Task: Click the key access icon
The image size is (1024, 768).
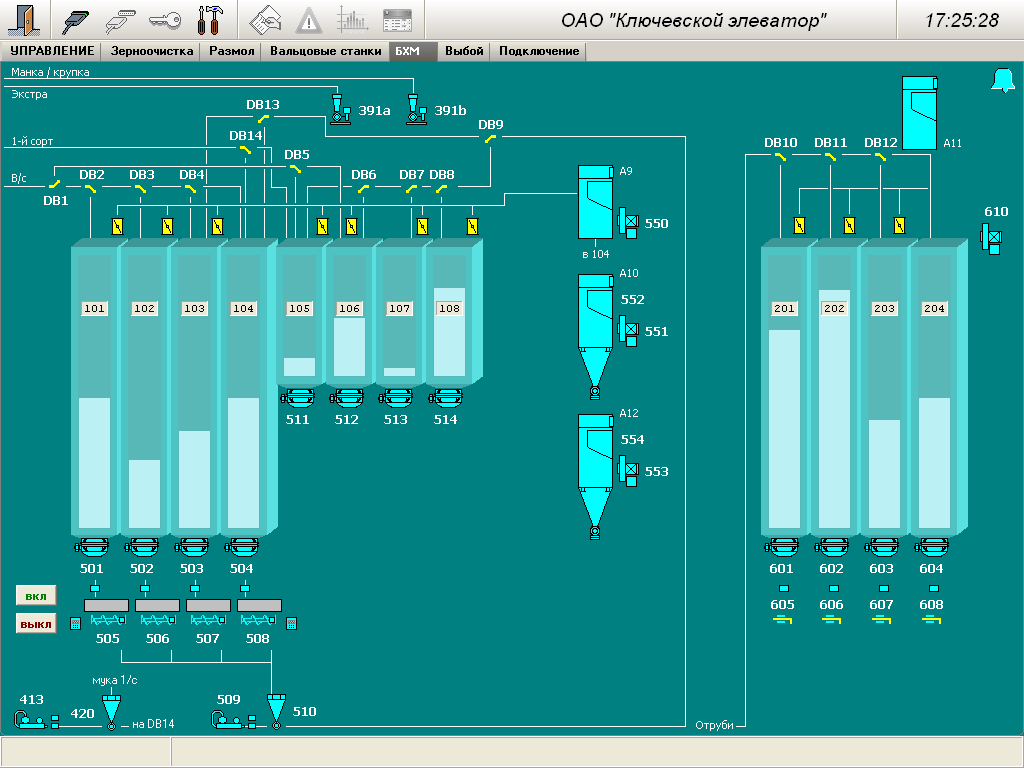Action: click(164, 19)
